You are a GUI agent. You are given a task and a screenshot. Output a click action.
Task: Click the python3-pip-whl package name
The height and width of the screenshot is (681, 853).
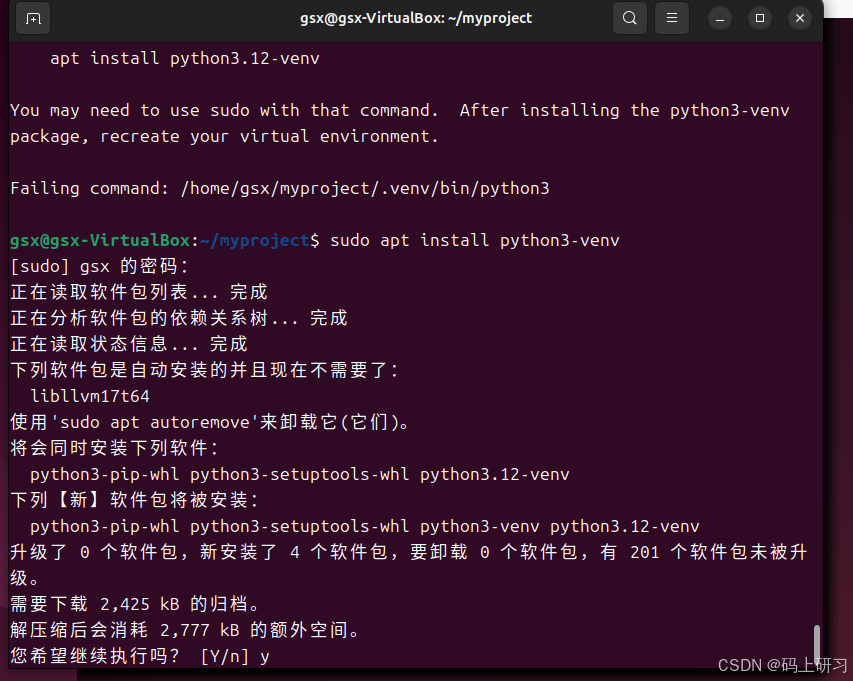[99, 474]
